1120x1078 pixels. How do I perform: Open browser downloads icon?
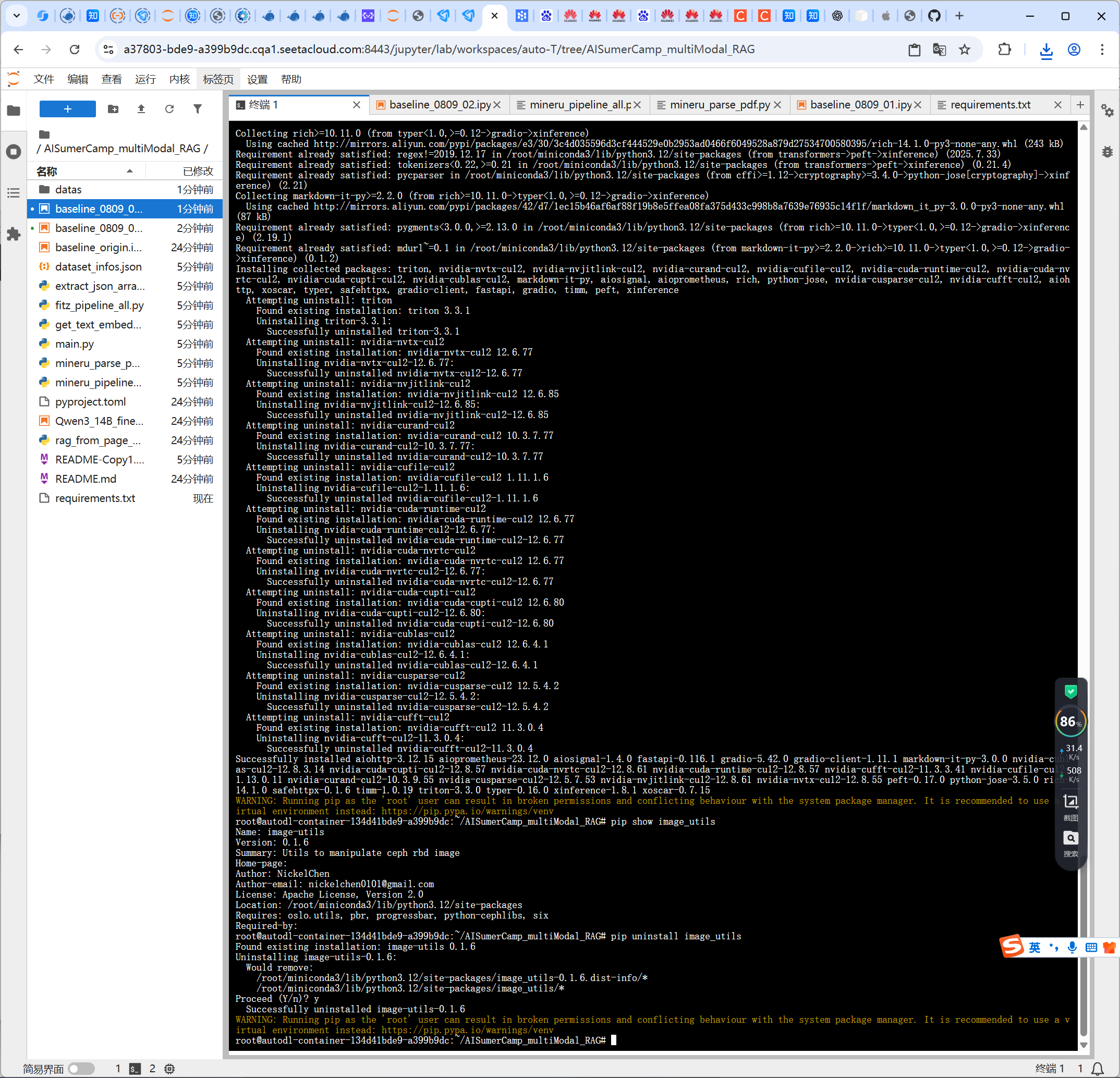tap(1046, 50)
